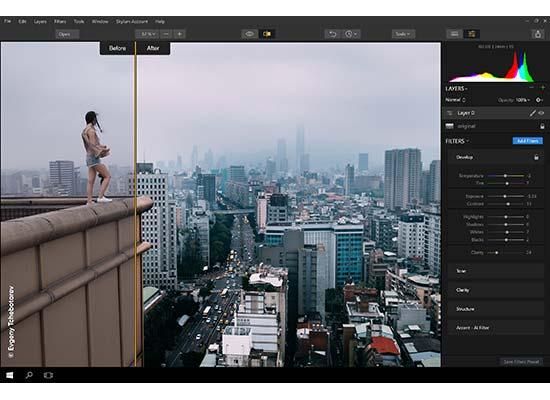
Task: Open the Layers menu in the menu bar
Action: pos(40,21)
